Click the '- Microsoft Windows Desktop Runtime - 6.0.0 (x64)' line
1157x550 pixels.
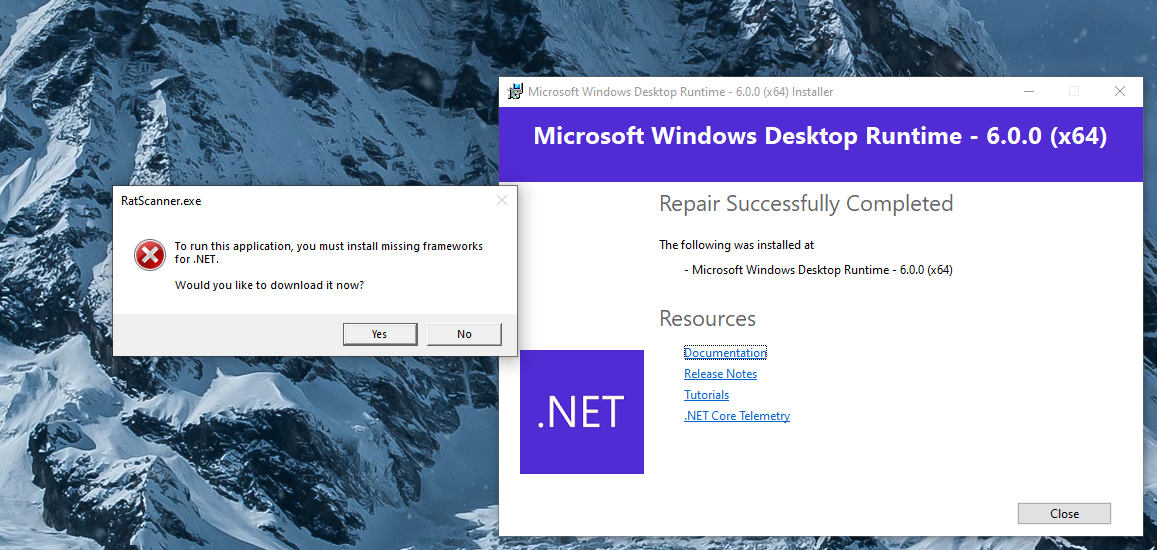pos(818,270)
